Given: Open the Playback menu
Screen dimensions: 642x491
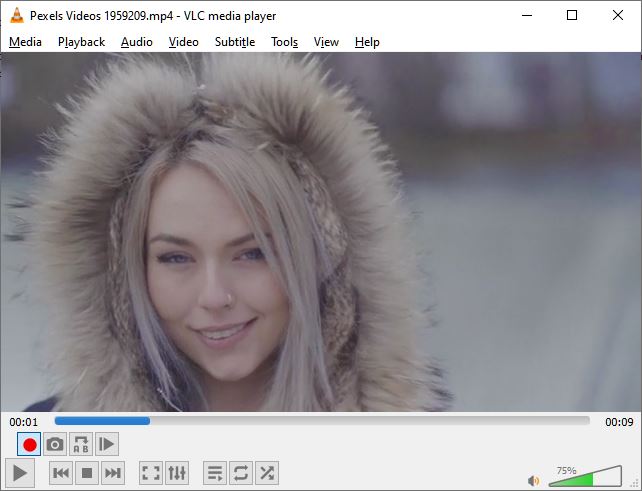Looking at the screenshot, I should 81,42.
